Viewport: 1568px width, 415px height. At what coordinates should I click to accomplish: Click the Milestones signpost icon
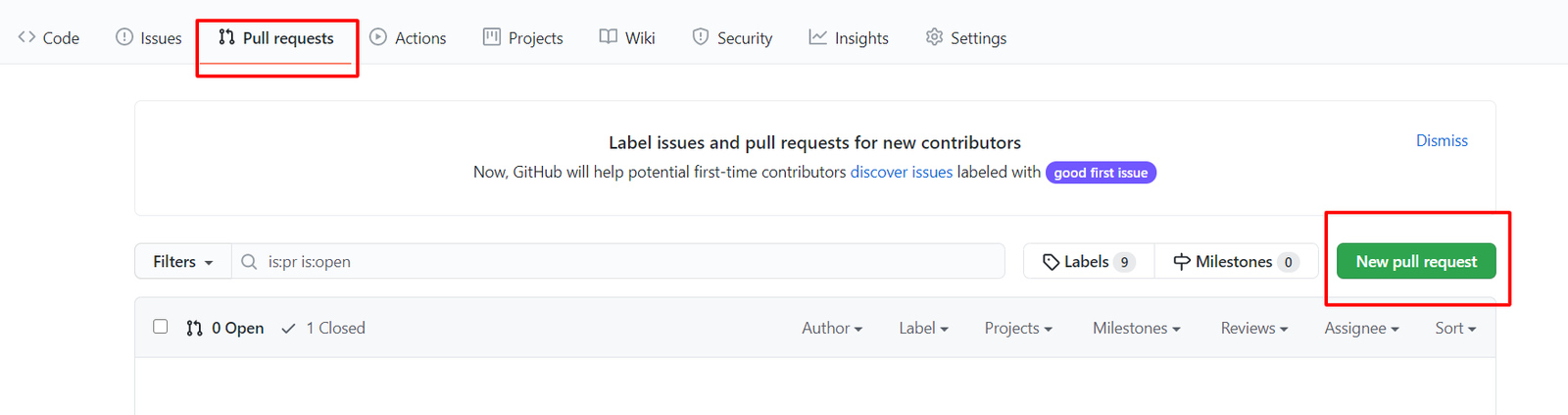pyautogui.click(x=1182, y=262)
